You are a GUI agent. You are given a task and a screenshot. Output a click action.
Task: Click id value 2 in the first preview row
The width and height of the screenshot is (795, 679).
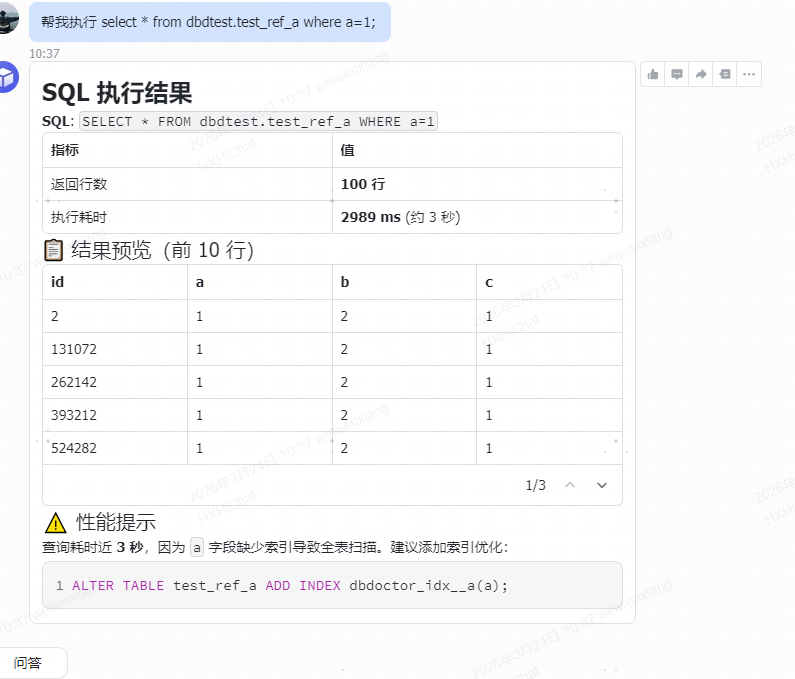pos(55,316)
